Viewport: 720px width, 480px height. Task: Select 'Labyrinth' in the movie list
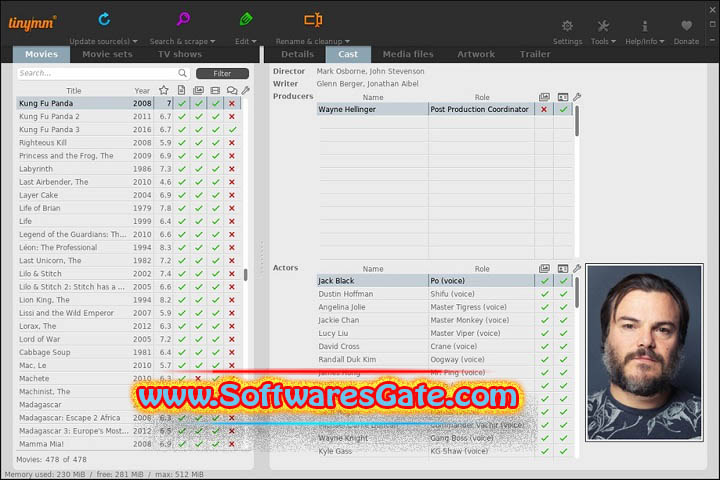click(129, 169)
